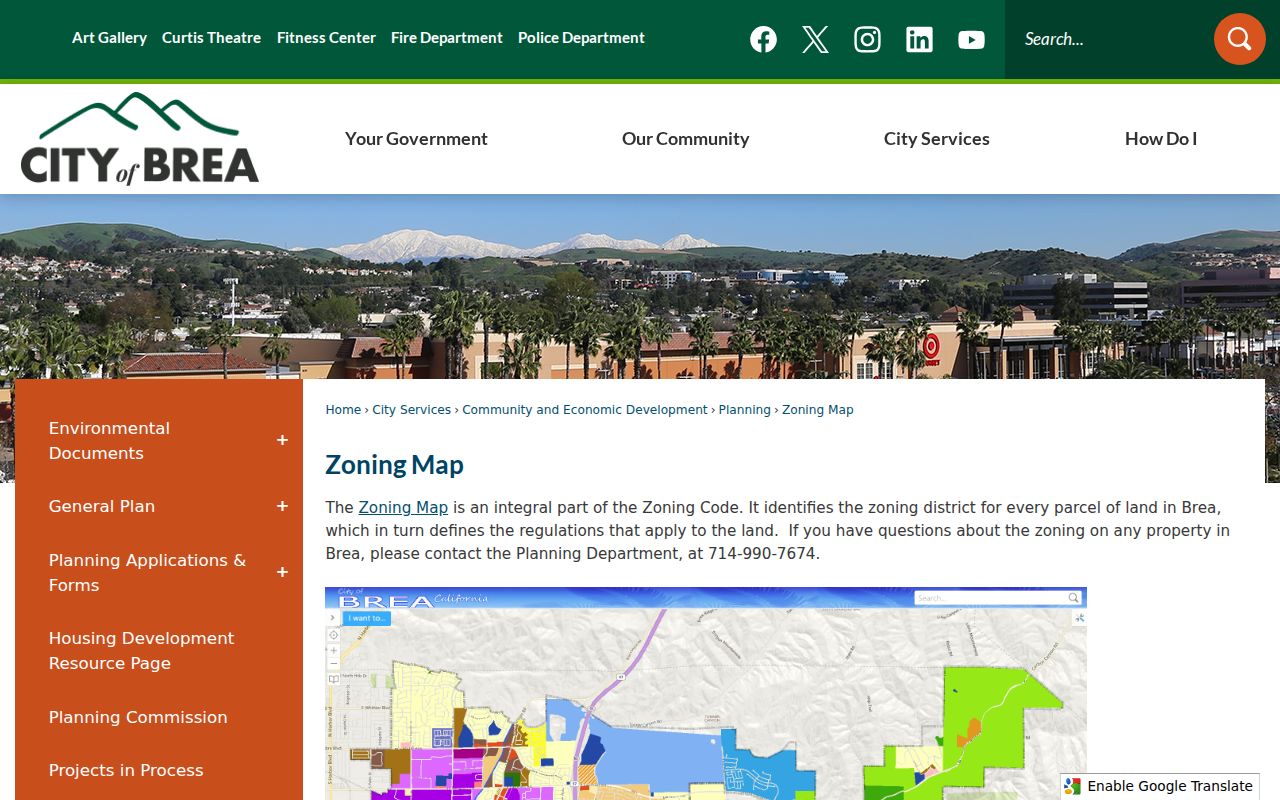Open the YouTube icon
The height and width of the screenshot is (800, 1280).
[x=971, y=39]
